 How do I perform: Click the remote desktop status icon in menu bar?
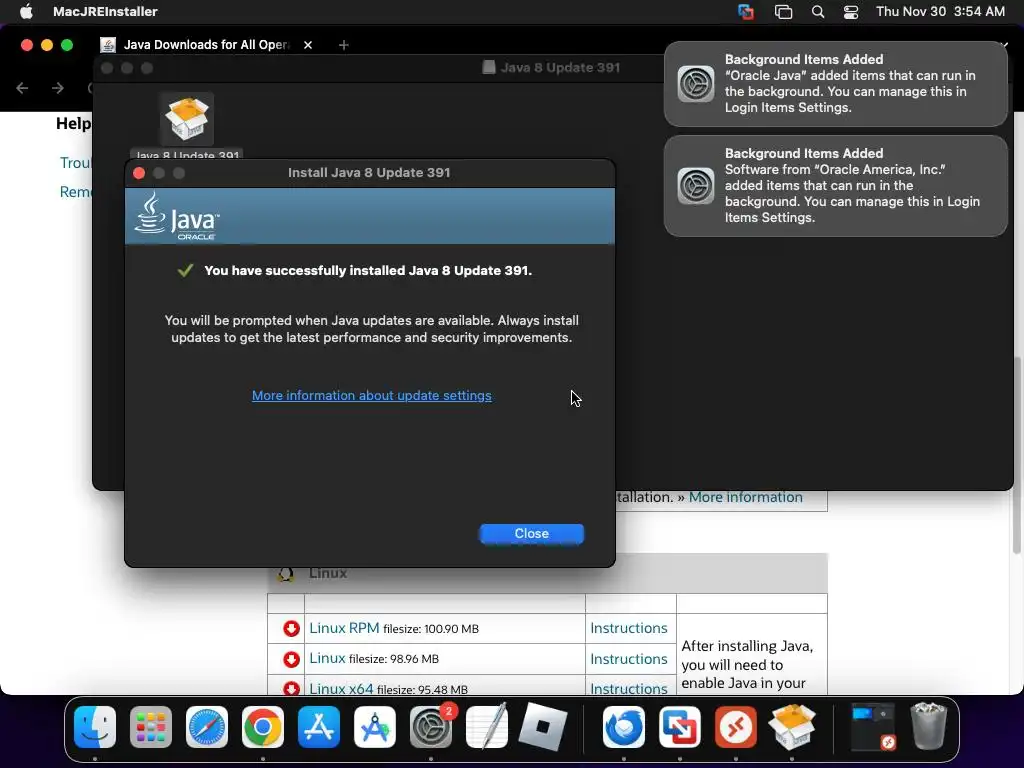[746, 12]
